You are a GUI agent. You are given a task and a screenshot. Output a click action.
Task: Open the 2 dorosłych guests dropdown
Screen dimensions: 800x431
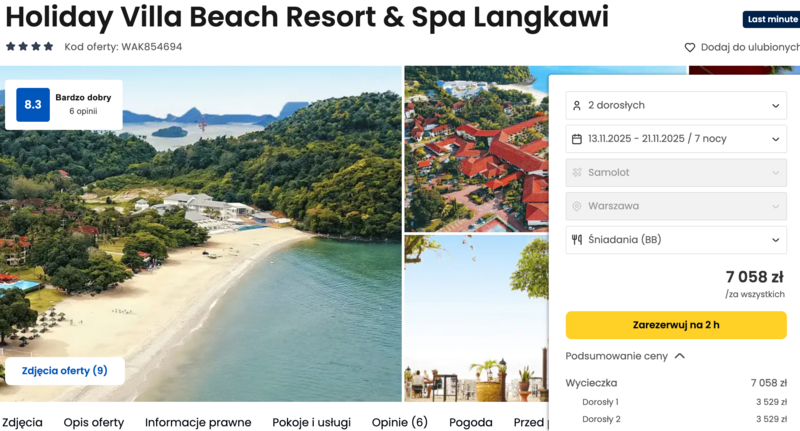(x=676, y=106)
